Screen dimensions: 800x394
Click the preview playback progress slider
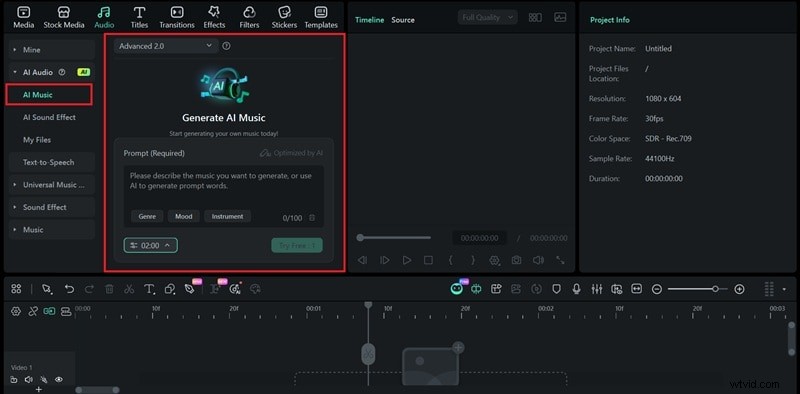394,238
